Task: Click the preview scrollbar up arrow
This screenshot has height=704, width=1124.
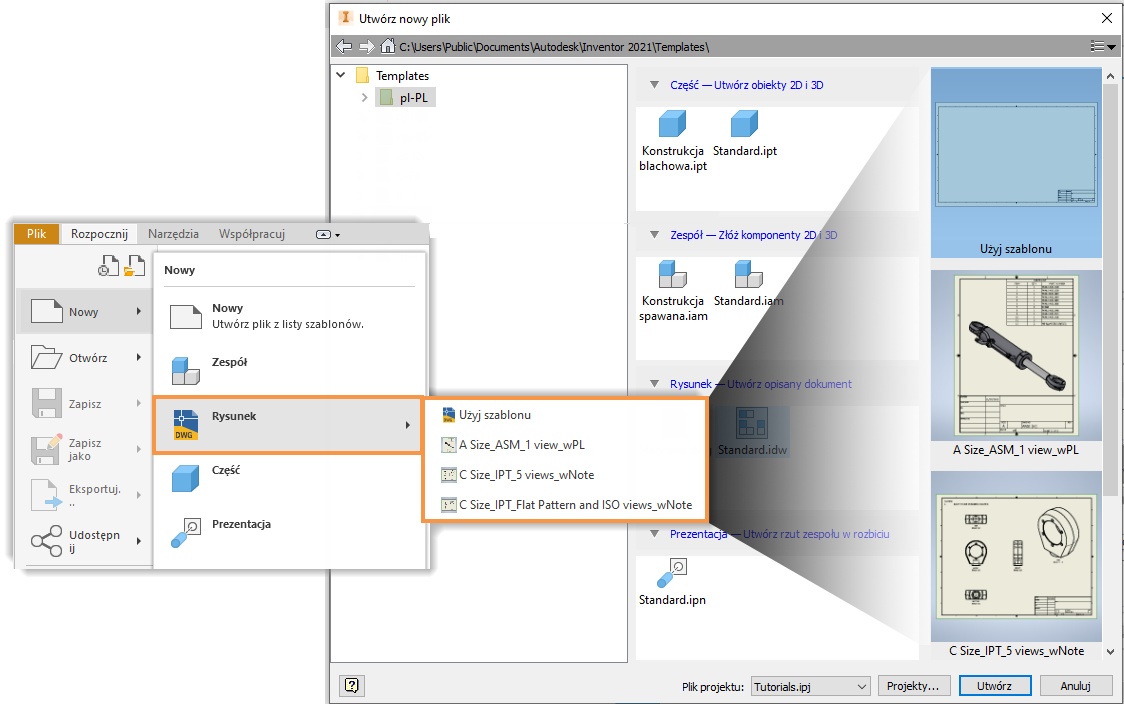Action: click(x=1110, y=75)
